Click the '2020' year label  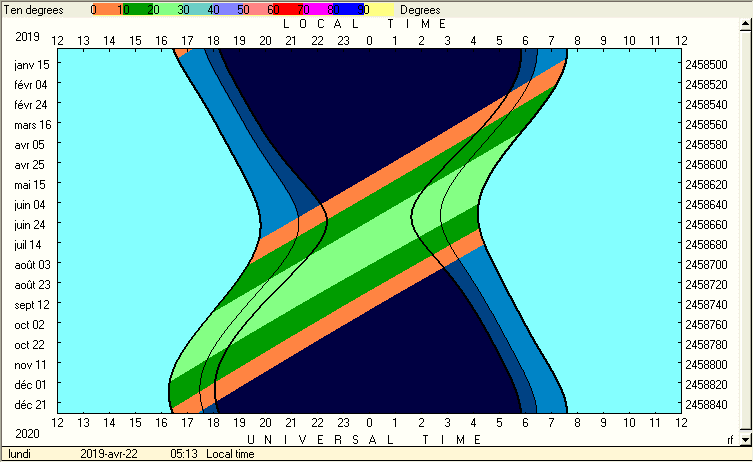pyautogui.click(x=27, y=434)
